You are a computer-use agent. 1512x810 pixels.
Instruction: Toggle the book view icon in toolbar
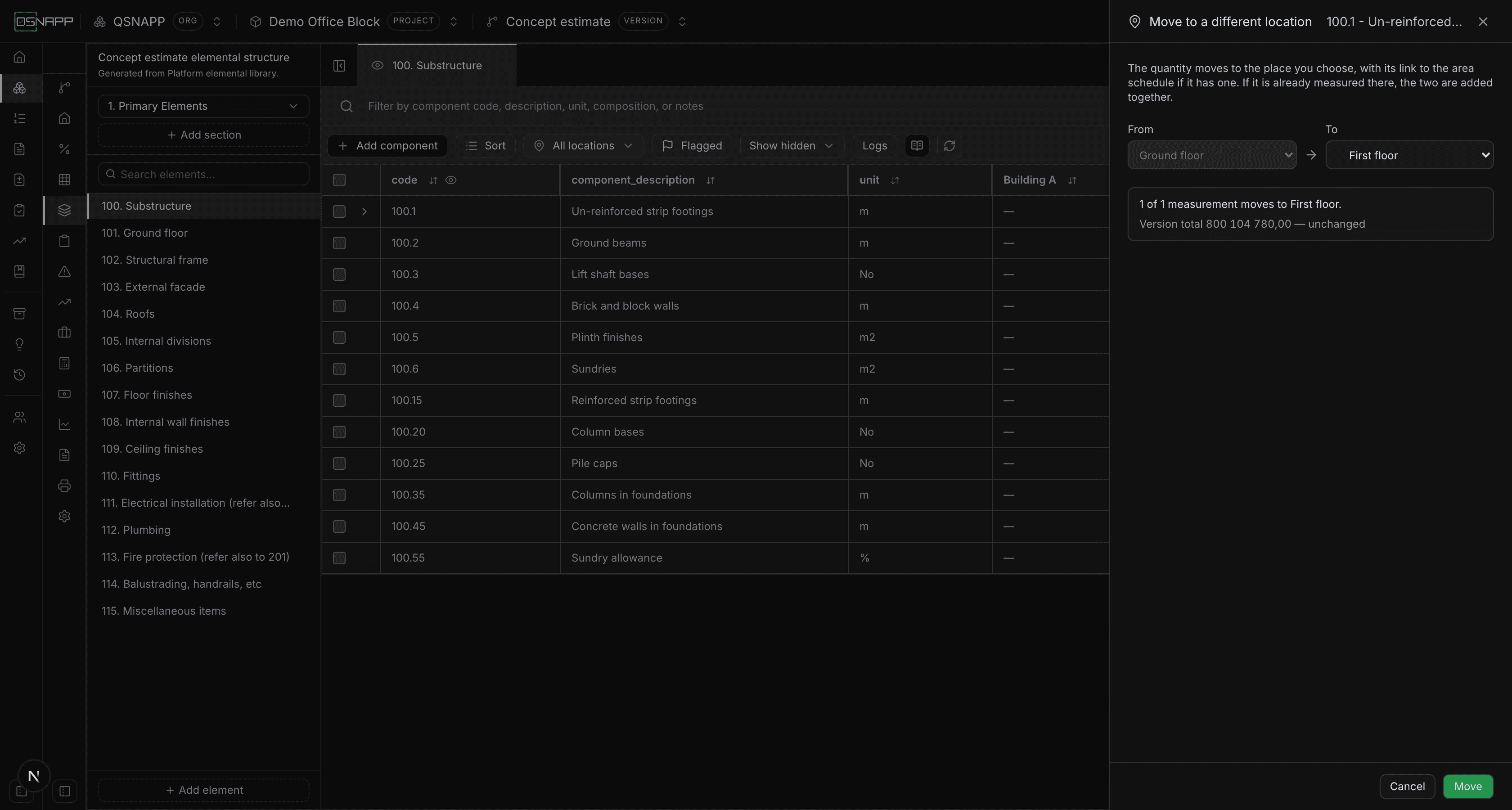tap(917, 145)
